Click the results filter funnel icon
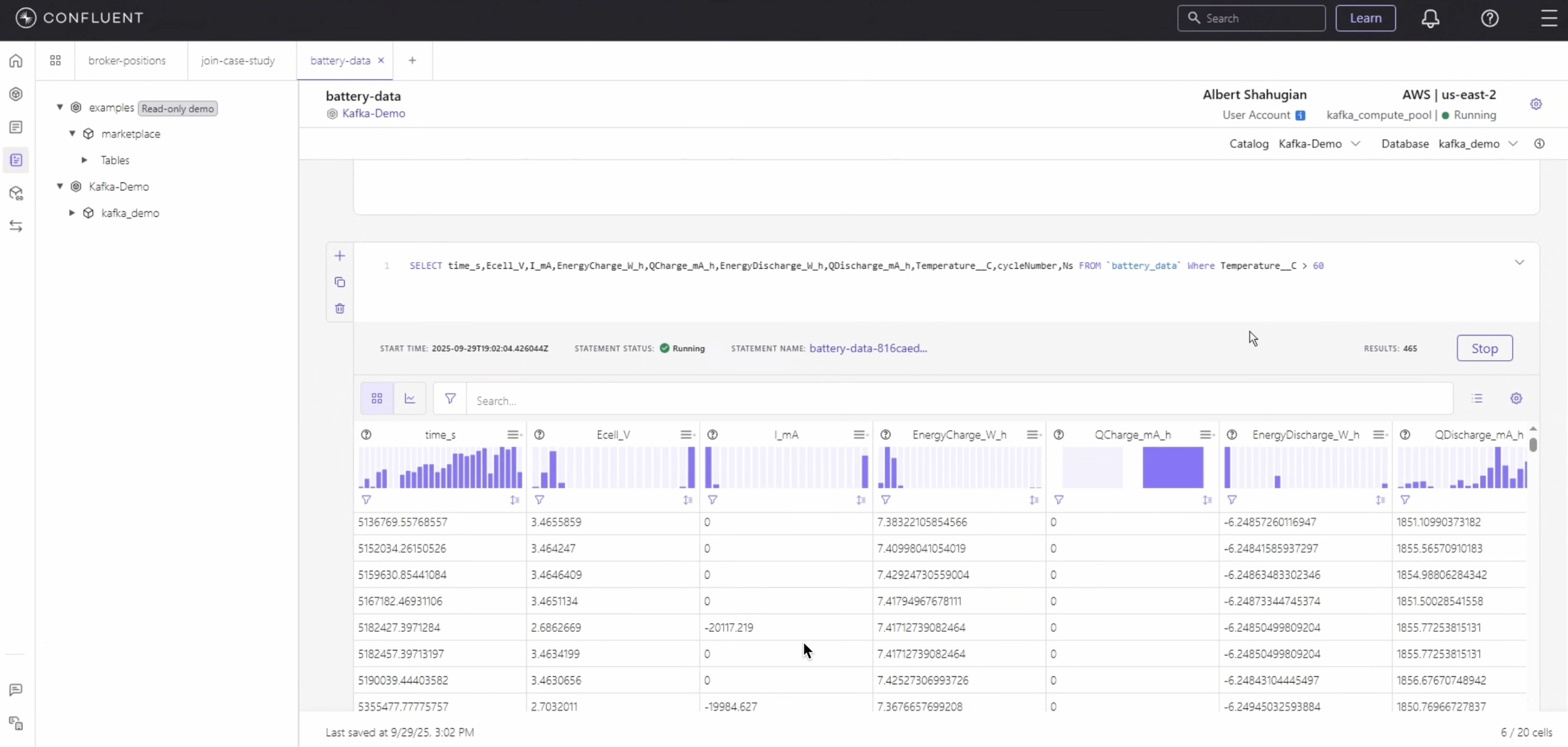1568x747 pixels. coord(450,398)
